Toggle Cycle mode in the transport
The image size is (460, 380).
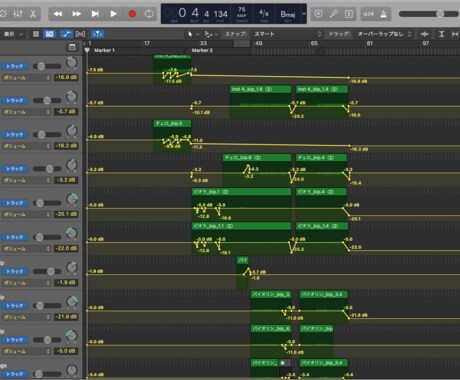[149, 14]
